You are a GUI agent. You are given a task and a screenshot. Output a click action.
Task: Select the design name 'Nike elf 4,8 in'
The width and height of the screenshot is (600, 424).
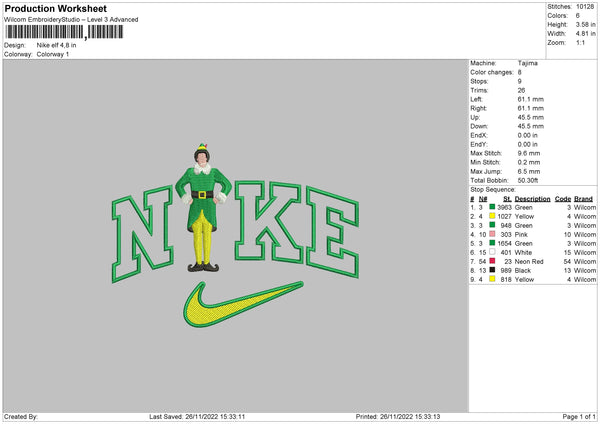click(56, 45)
